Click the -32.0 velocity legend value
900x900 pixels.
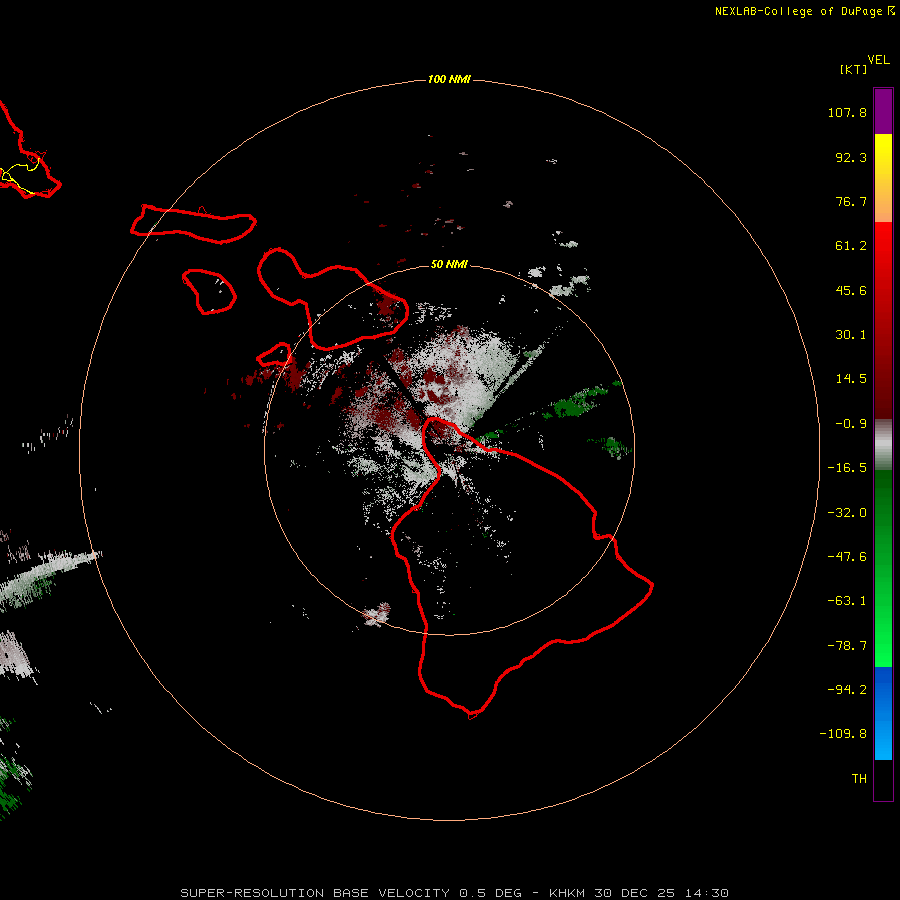pyautogui.click(x=847, y=513)
